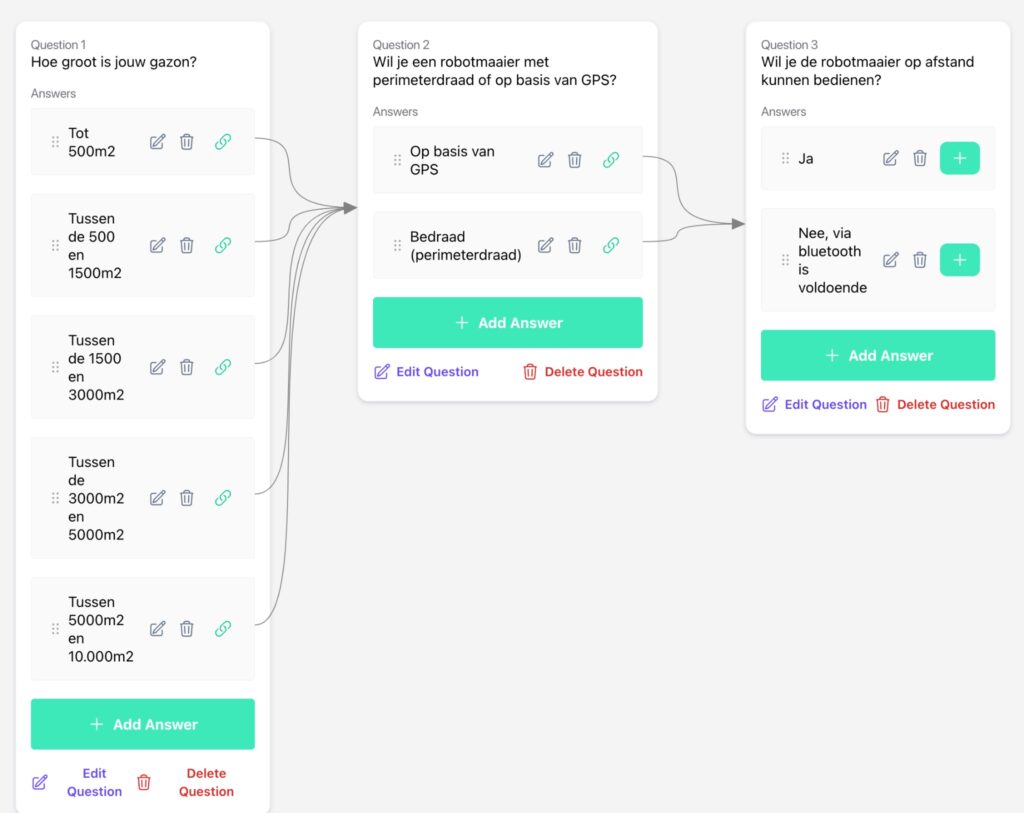Edit the 'Ja' answer
The image size is (1024, 813).
pos(891,158)
